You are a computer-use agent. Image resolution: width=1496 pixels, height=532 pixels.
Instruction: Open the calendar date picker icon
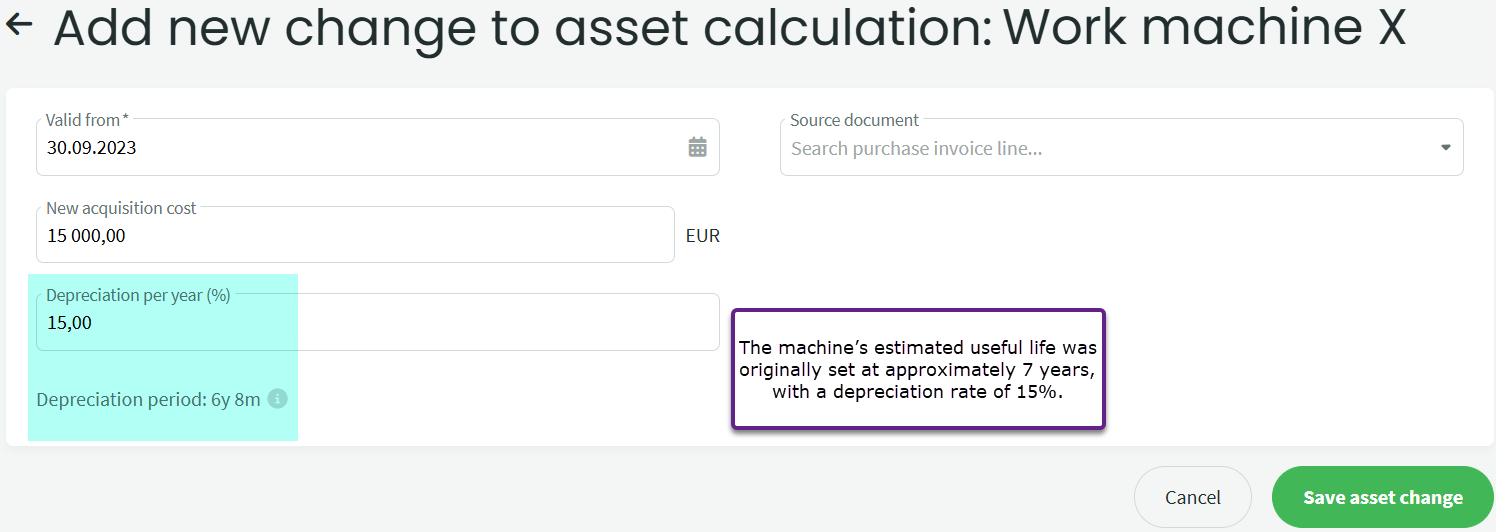click(x=697, y=148)
